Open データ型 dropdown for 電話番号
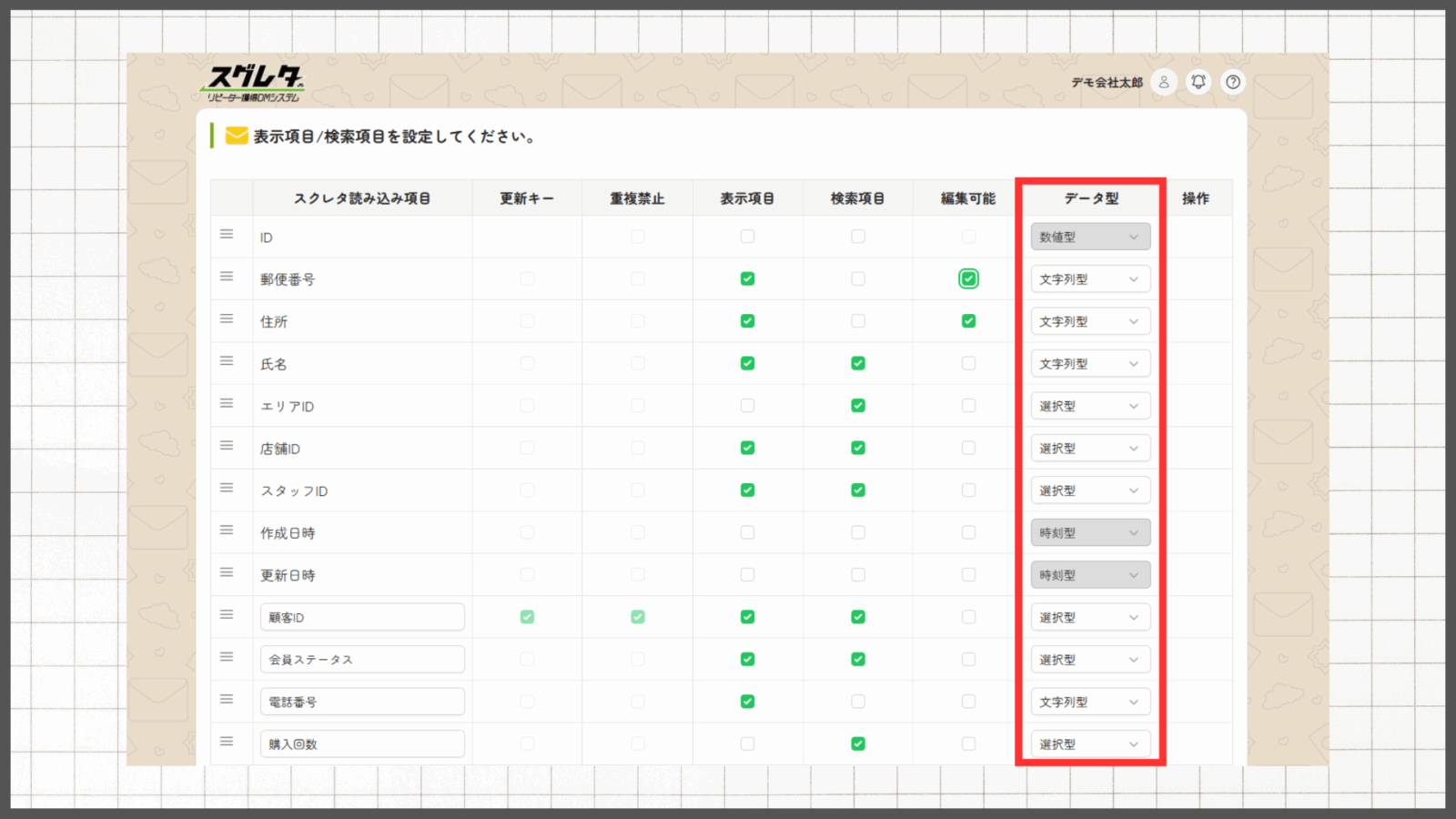The image size is (1456, 819). pos(1090,702)
